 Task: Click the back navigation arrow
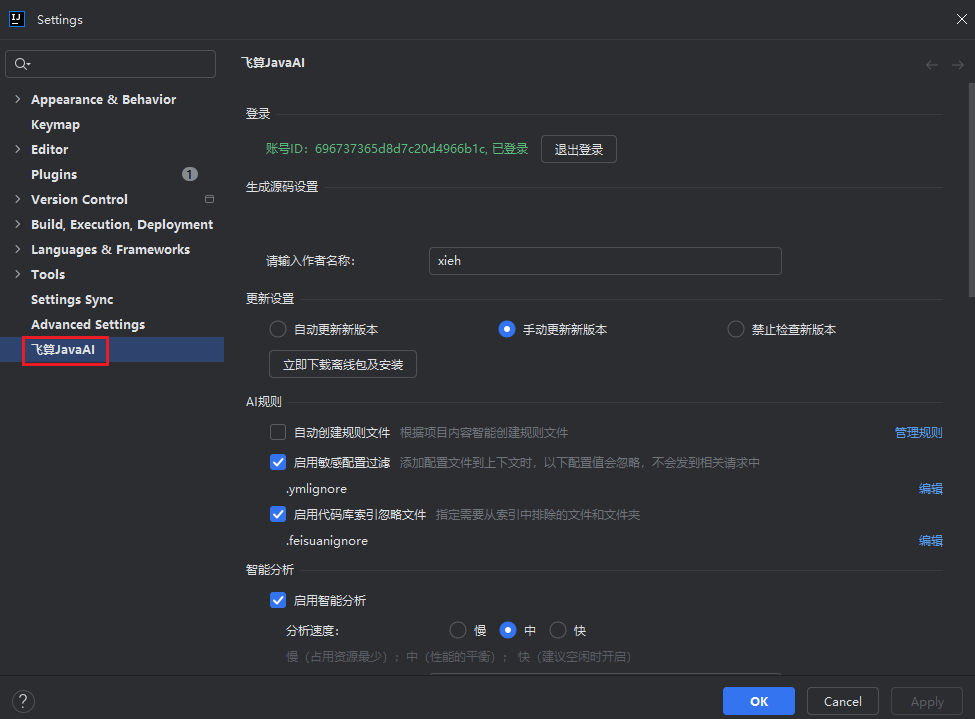[932, 65]
